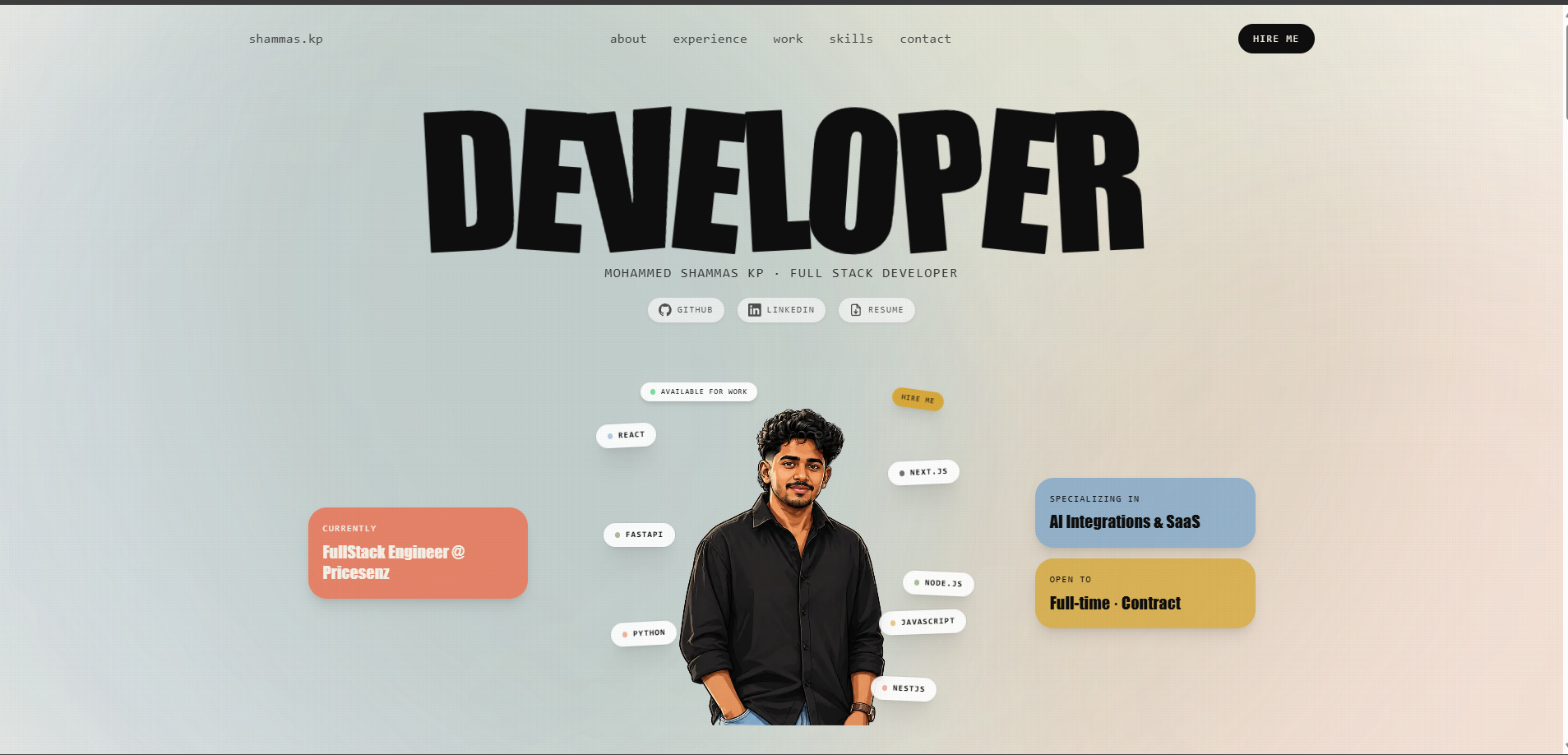This screenshot has width=1568, height=755.
Task: Click the Node.js floating tag
Action: [938, 583]
